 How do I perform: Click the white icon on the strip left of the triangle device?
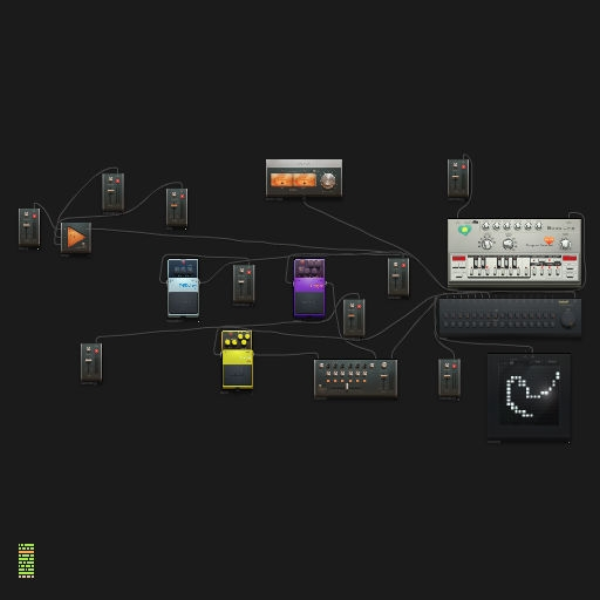(x=26, y=214)
